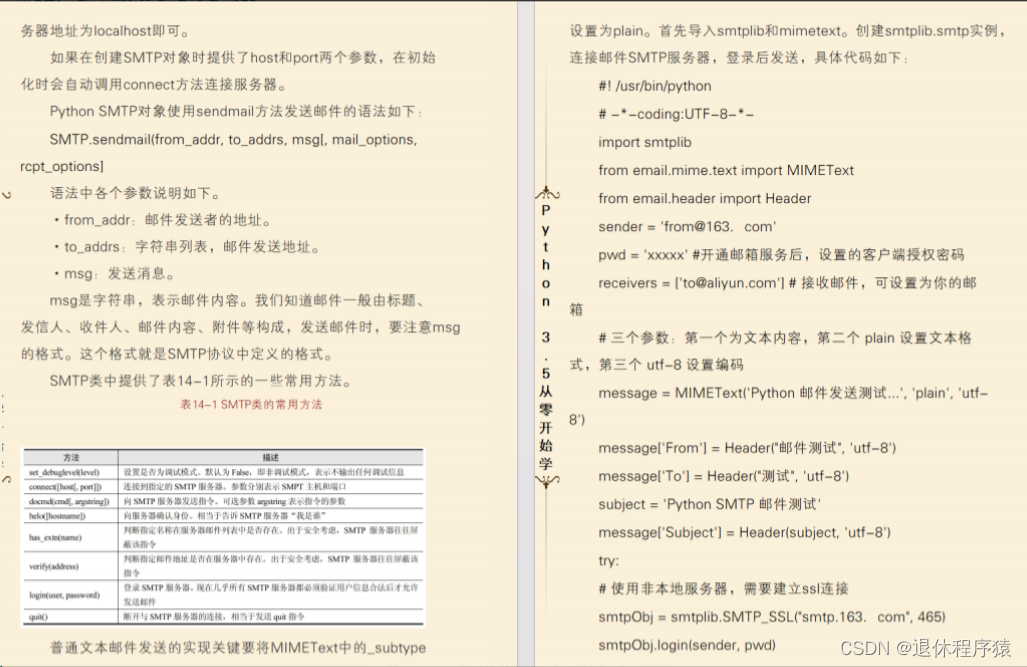Click the code line 'message = MIMEText('
The width and height of the screenshot is (1027, 667).
click(x=793, y=393)
